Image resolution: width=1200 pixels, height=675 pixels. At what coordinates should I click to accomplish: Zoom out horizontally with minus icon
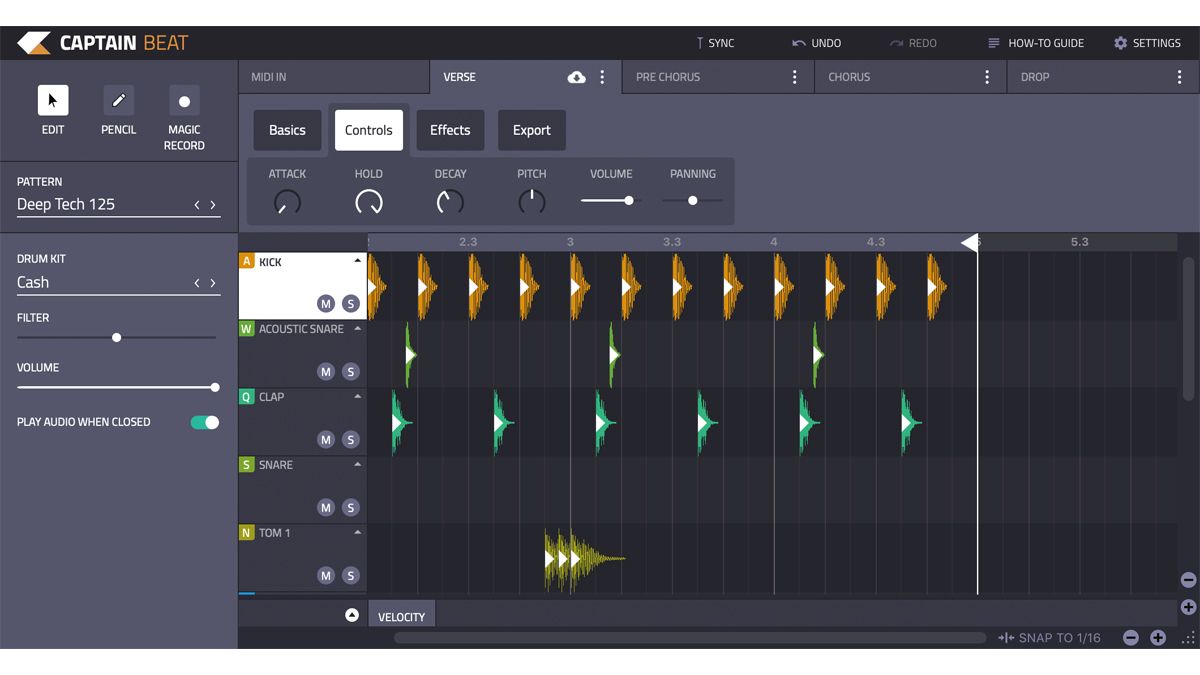[x=1131, y=638]
